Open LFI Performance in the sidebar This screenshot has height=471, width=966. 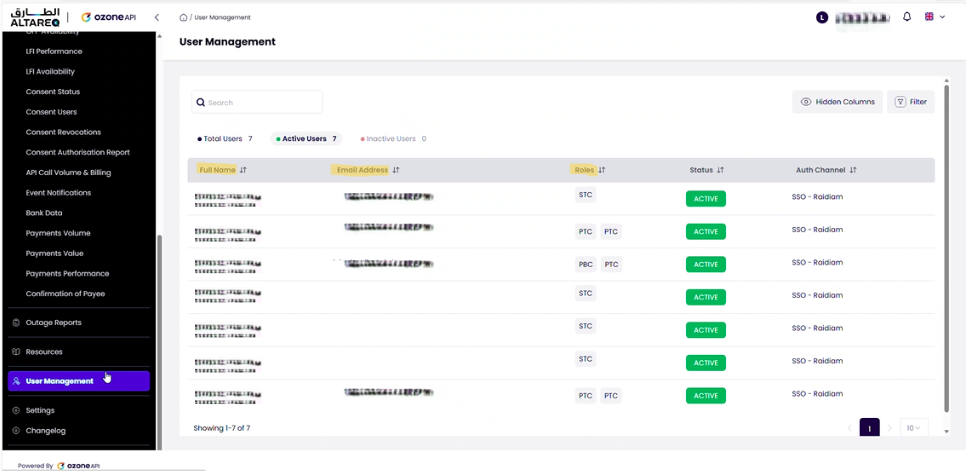point(54,52)
